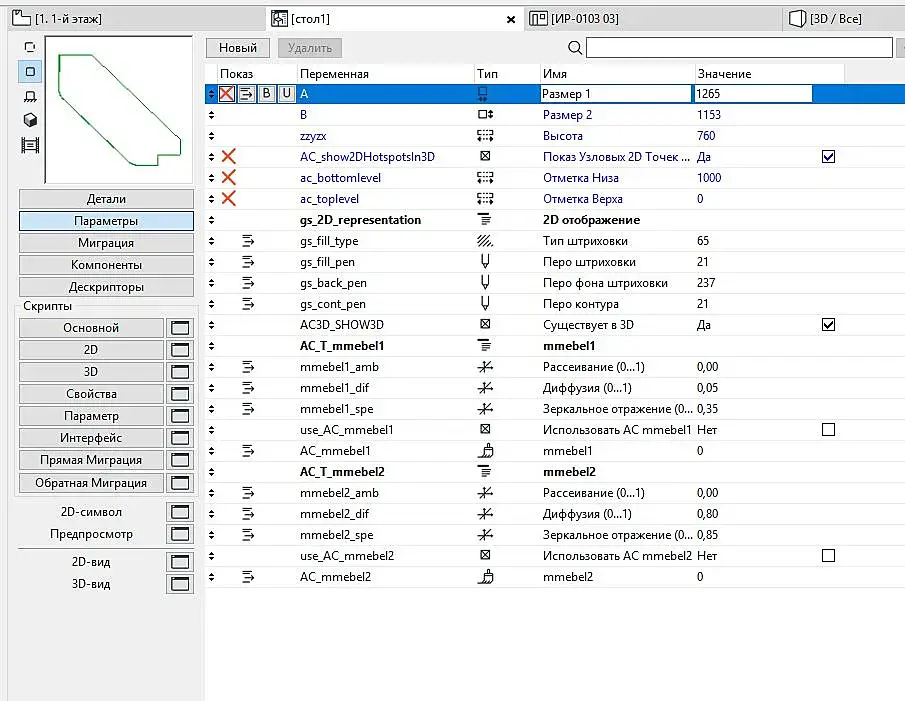This screenshot has width=905, height=701.
Task: Click the search magnifier icon
Action: tap(575, 48)
